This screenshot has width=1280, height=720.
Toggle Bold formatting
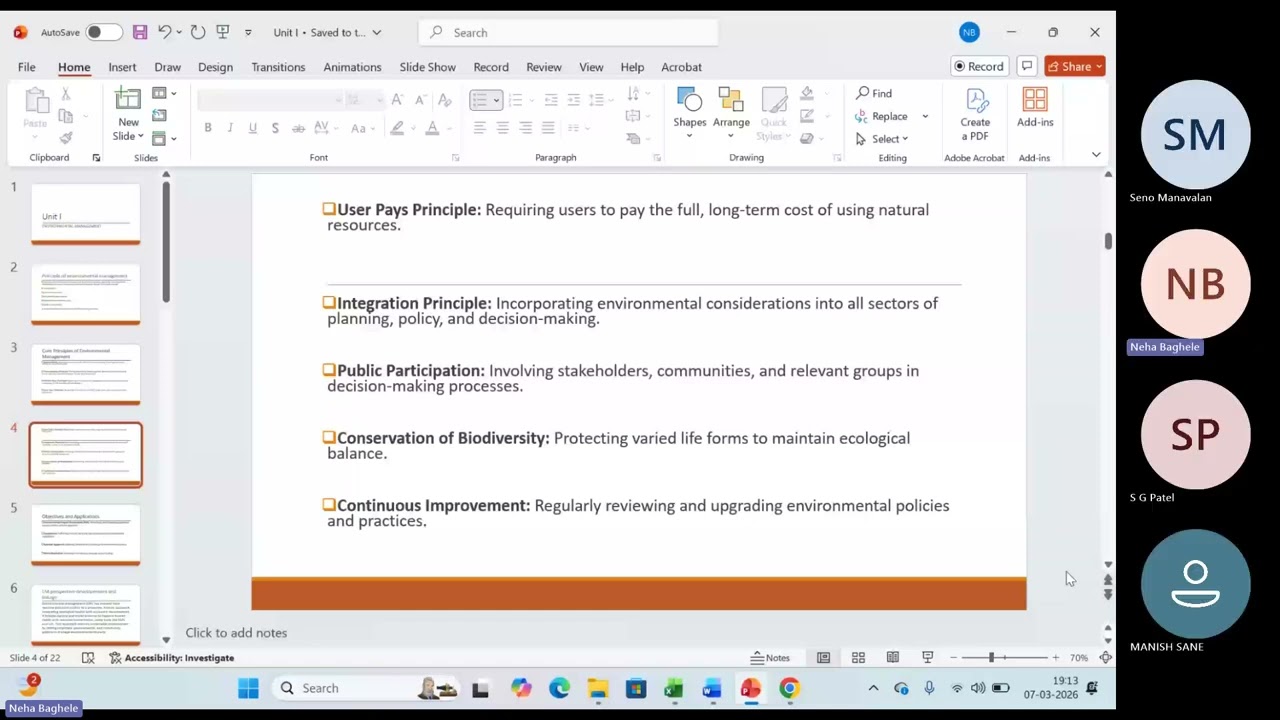click(x=208, y=128)
